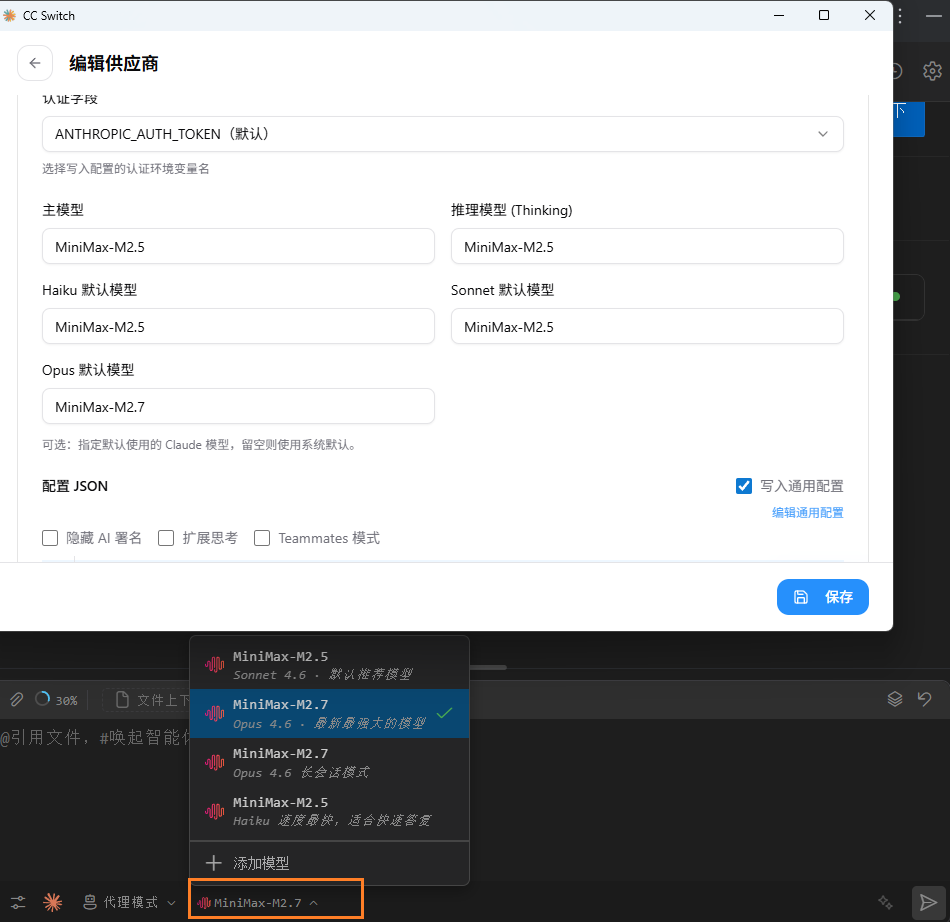Uncheck the 写入通用配置 checkbox
950x922 pixels.
(744, 486)
